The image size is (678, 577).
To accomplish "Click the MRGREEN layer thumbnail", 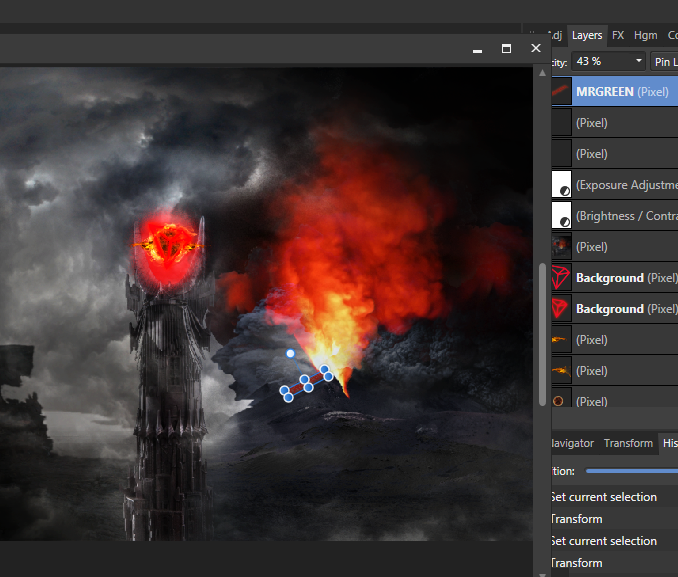I will click(561, 91).
